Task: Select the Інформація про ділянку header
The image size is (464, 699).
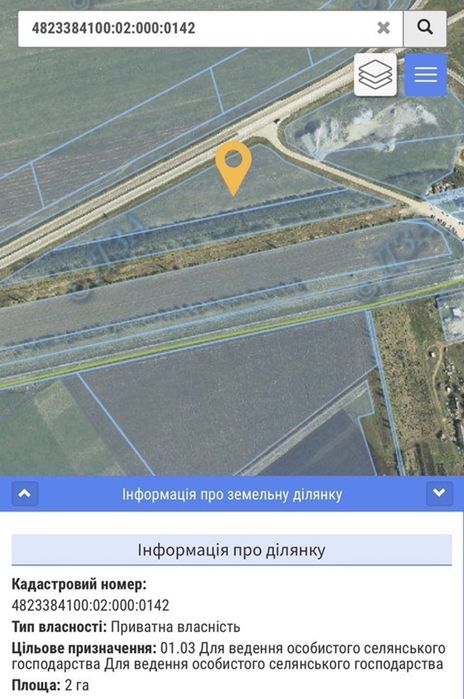Action: point(232,550)
